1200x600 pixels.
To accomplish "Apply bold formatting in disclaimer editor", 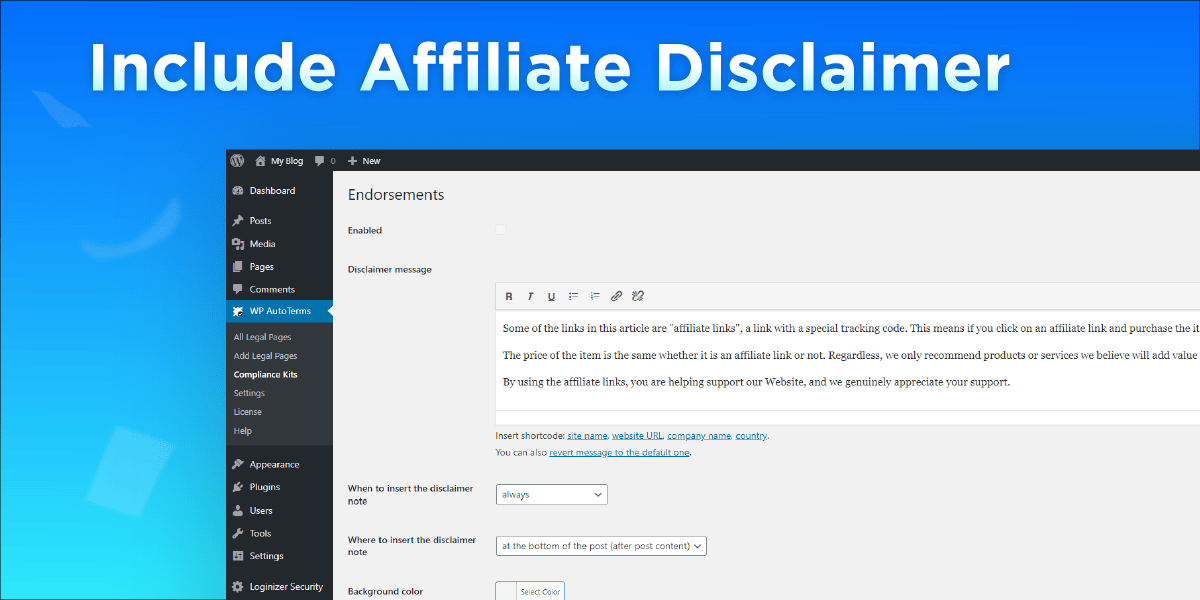I will point(508,296).
